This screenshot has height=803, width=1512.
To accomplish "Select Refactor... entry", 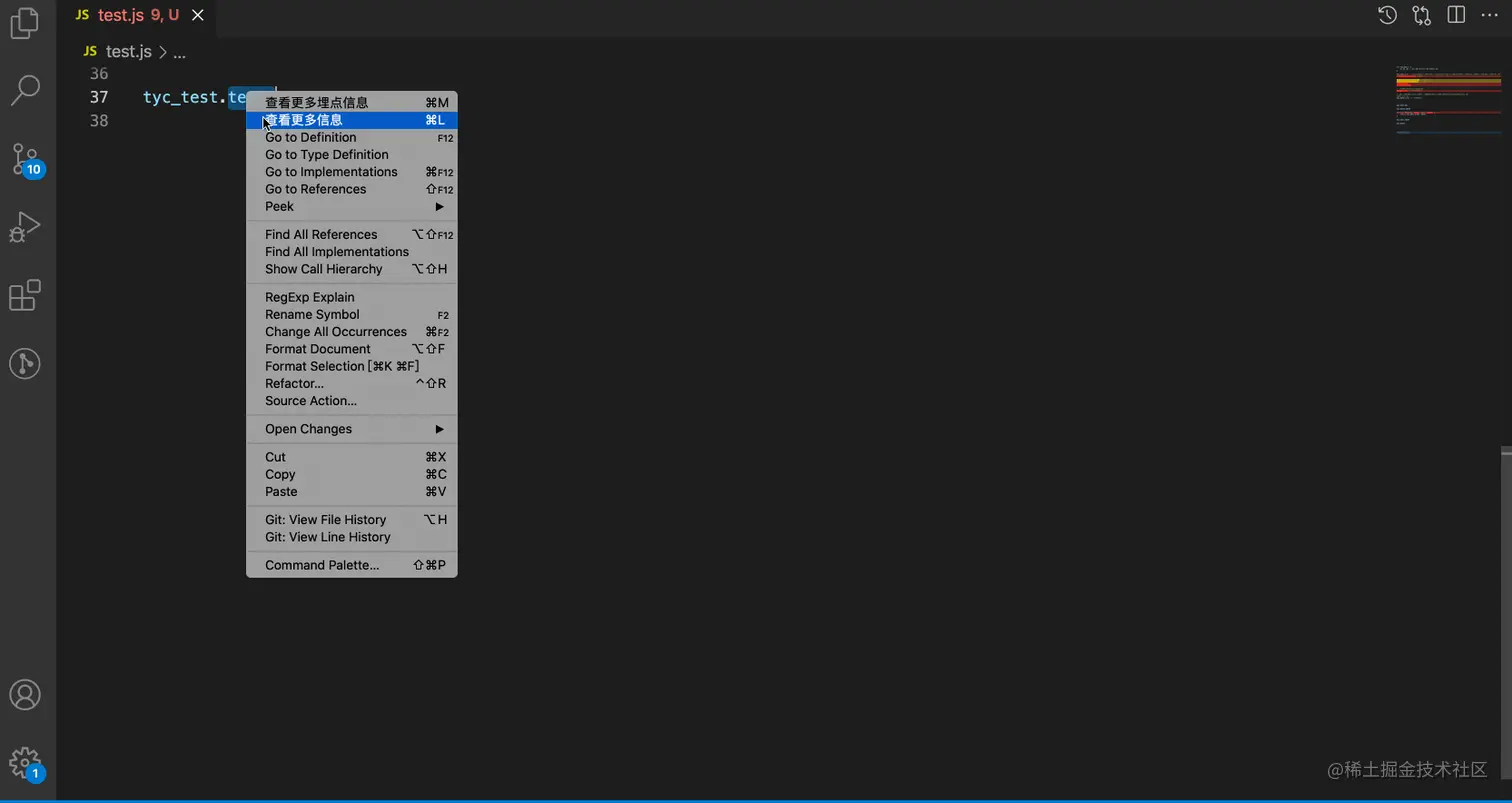I will pos(352,383).
